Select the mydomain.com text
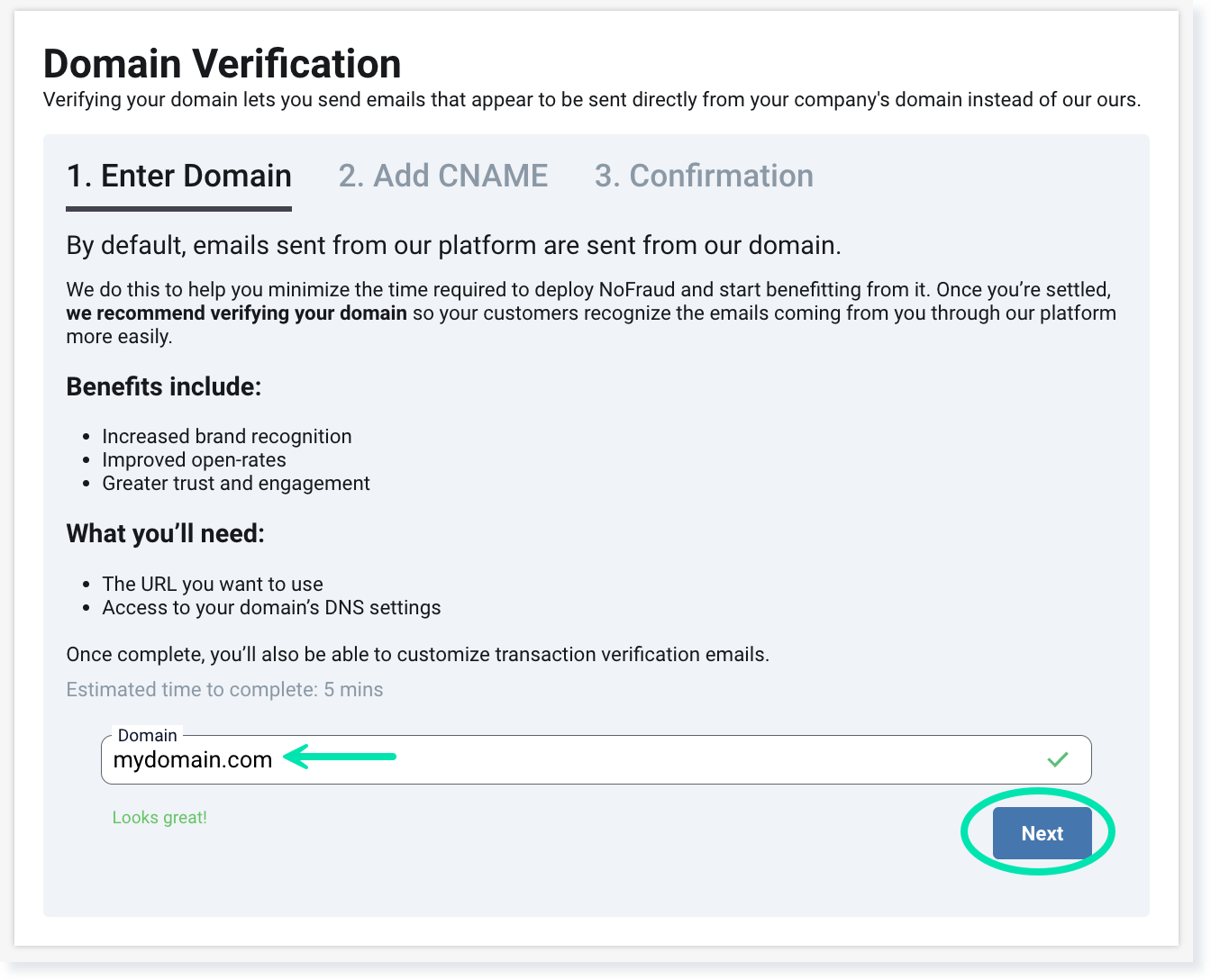This screenshot has width=1211, height=980. [x=192, y=759]
